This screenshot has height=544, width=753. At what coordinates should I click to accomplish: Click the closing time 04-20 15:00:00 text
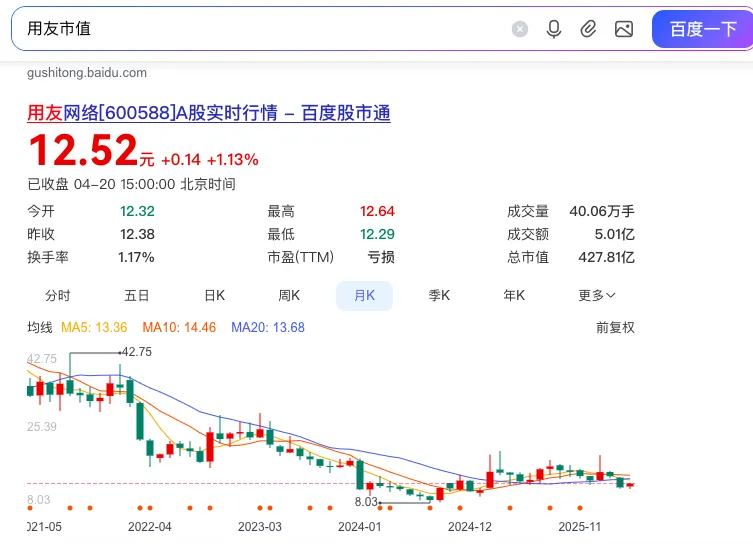(x=124, y=184)
